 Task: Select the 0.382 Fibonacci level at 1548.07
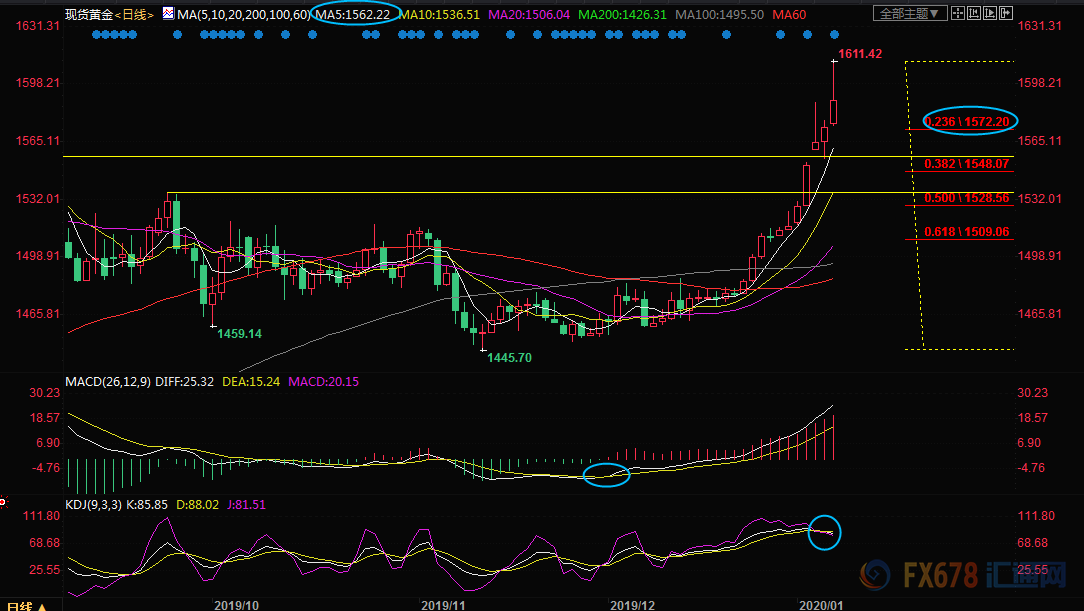point(968,163)
